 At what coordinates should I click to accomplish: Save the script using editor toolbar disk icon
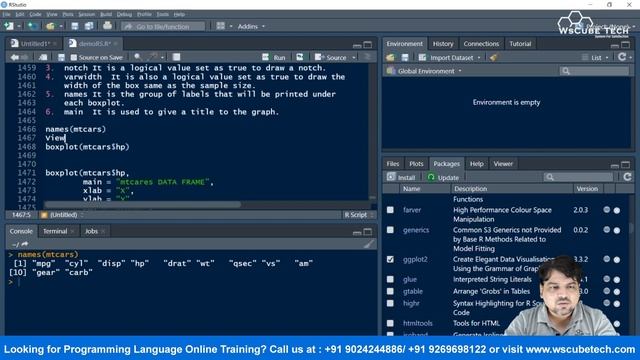pyautogui.click(x=61, y=57)
